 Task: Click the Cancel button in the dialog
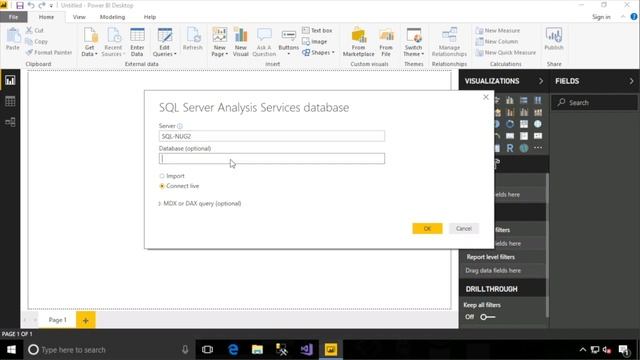(x=464, y=229)
